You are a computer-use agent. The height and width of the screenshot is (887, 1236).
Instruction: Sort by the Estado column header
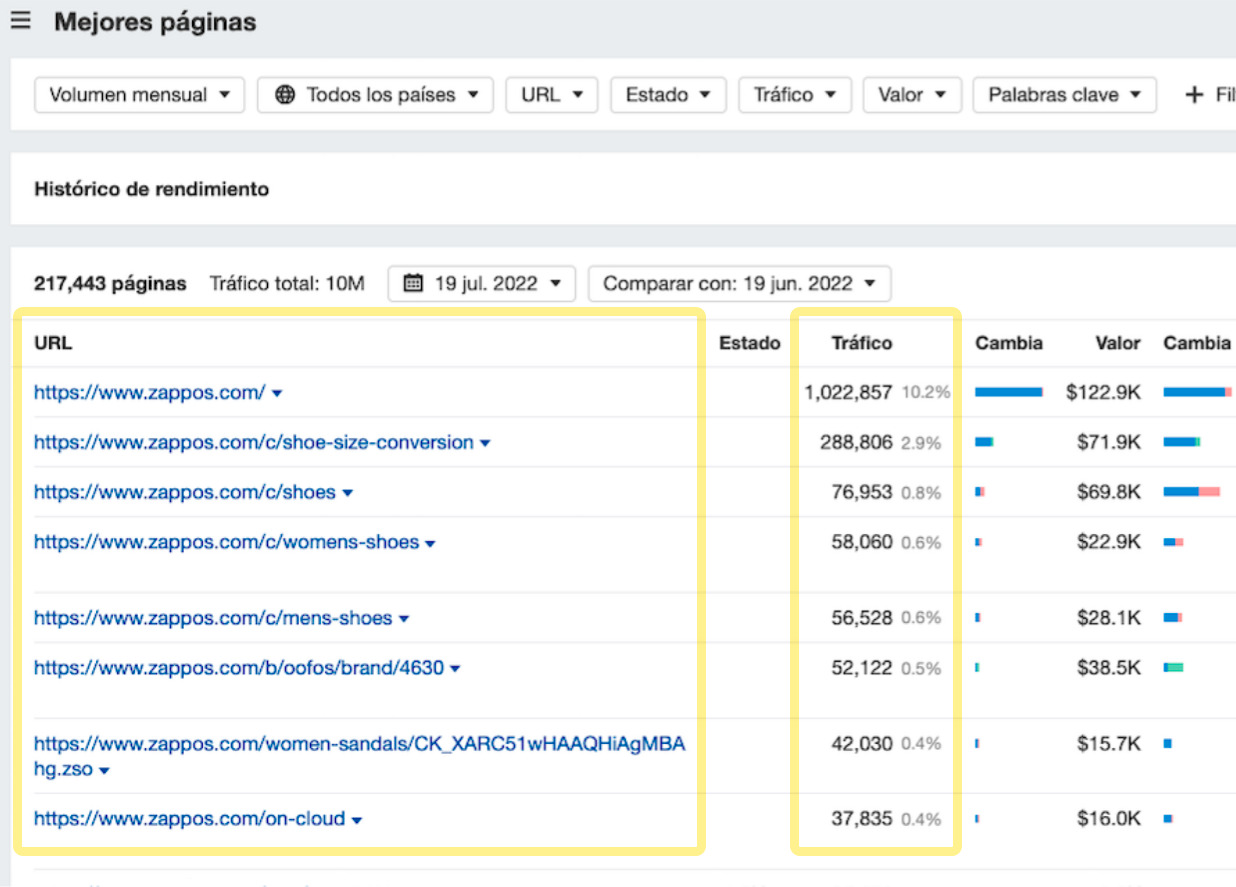pyautogui.click(x=750, y=343)
